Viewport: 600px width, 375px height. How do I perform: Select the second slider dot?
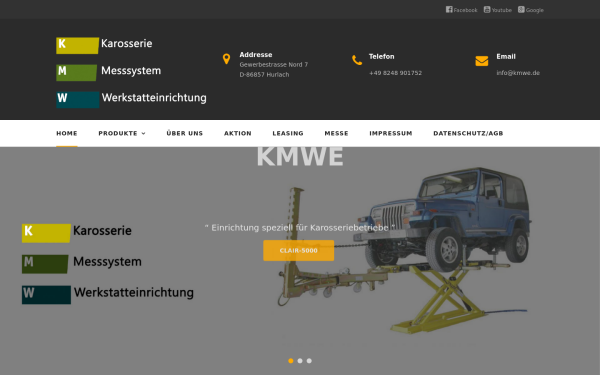[x=300, y=361]
